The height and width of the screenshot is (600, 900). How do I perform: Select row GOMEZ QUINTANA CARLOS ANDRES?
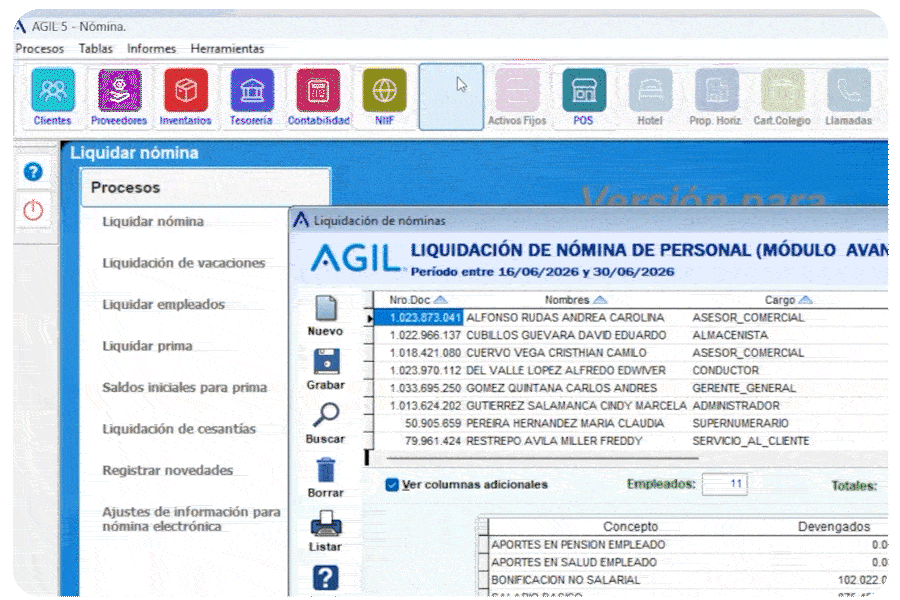630,389
